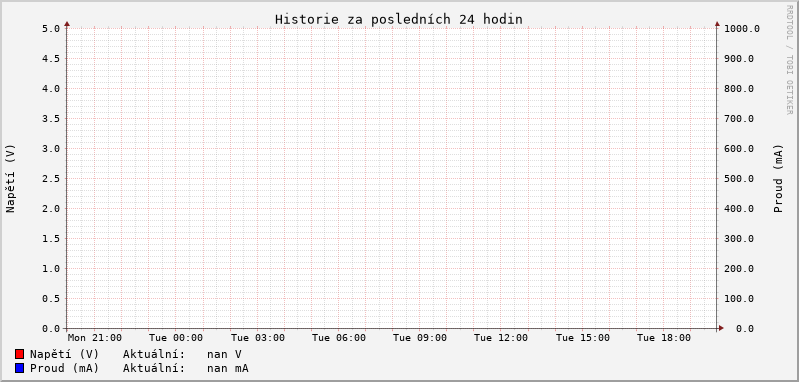Click the 'nan V' current voltage value
The height and width of the screenshot is (382, 799).
tap(224, 354)
